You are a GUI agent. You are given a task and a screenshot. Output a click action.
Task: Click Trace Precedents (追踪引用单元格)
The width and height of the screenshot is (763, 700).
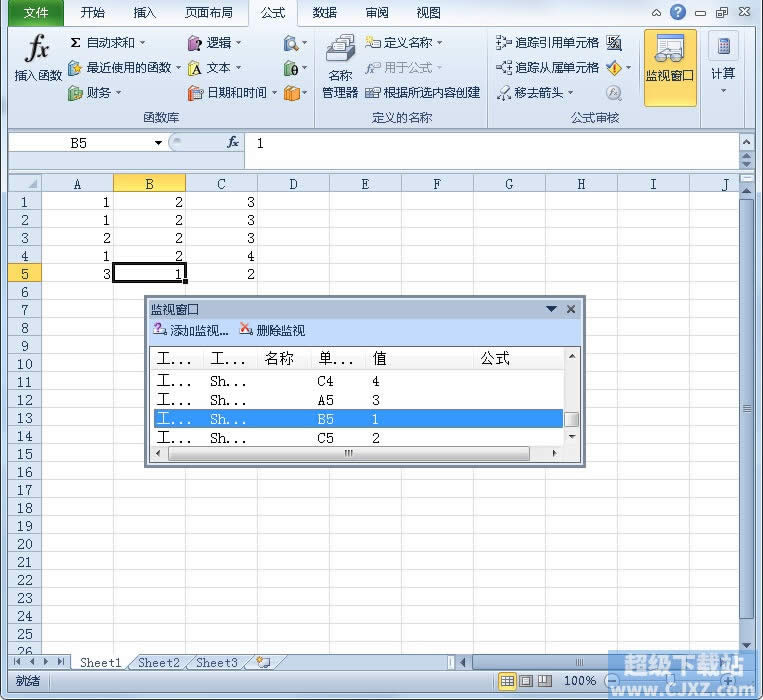[547, 42]
